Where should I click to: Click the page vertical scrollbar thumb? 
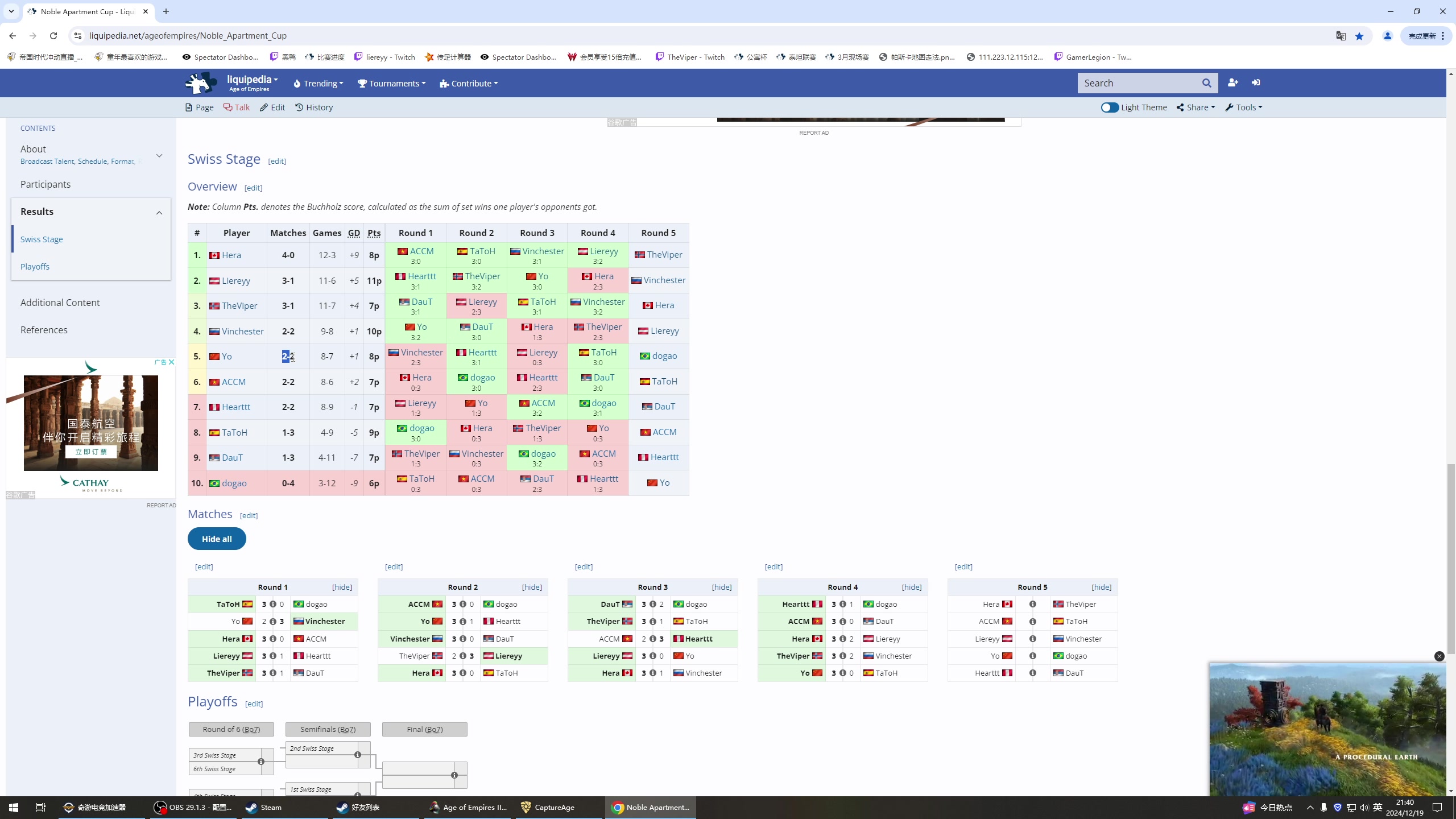coord(1451,559)
